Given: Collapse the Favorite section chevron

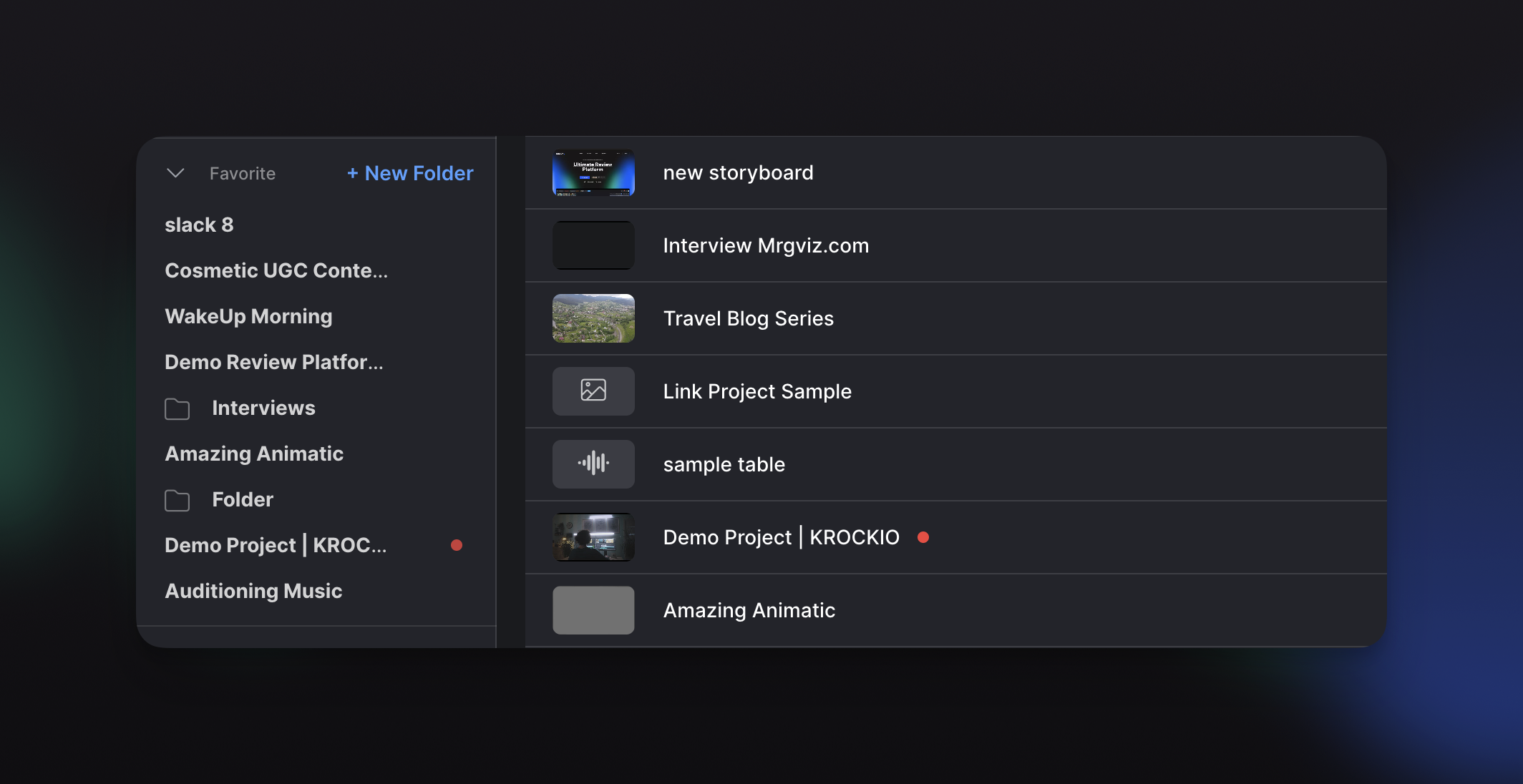Looking at the screenshot, I should click(175, 173).
